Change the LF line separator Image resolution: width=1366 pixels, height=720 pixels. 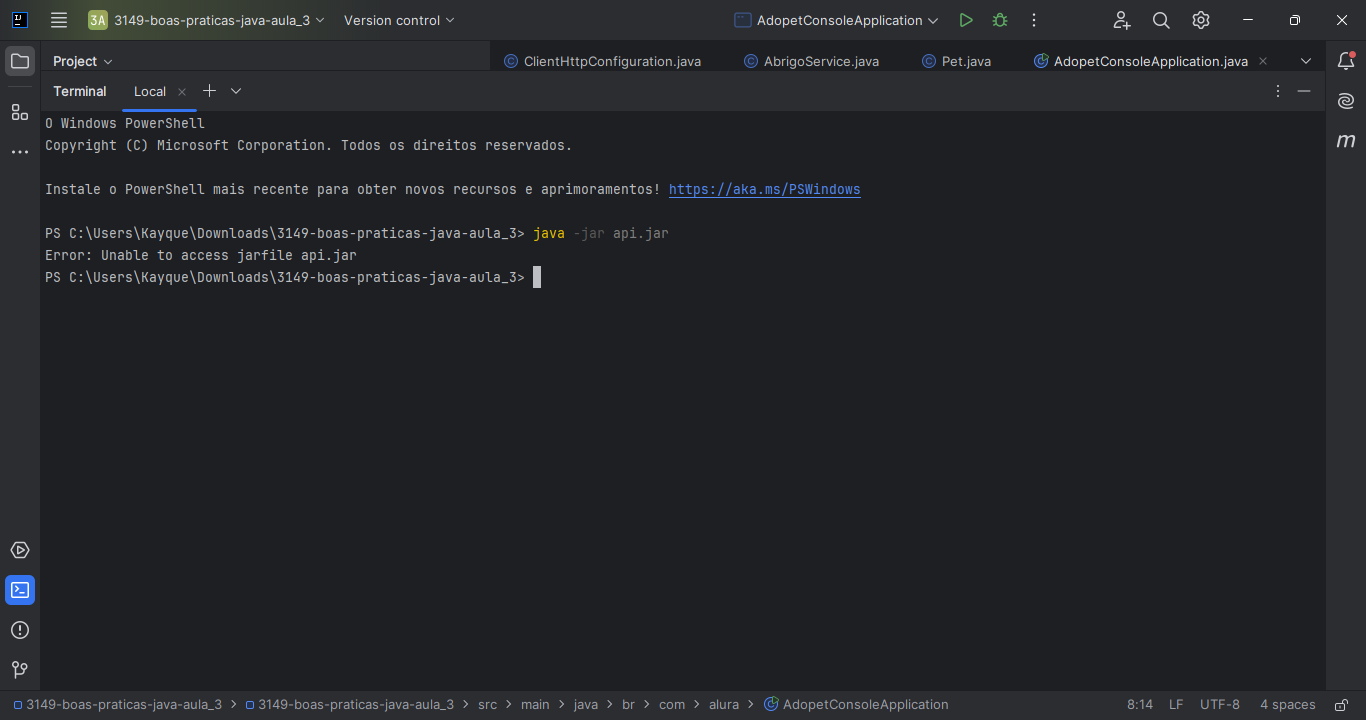tap(1176, 704)
